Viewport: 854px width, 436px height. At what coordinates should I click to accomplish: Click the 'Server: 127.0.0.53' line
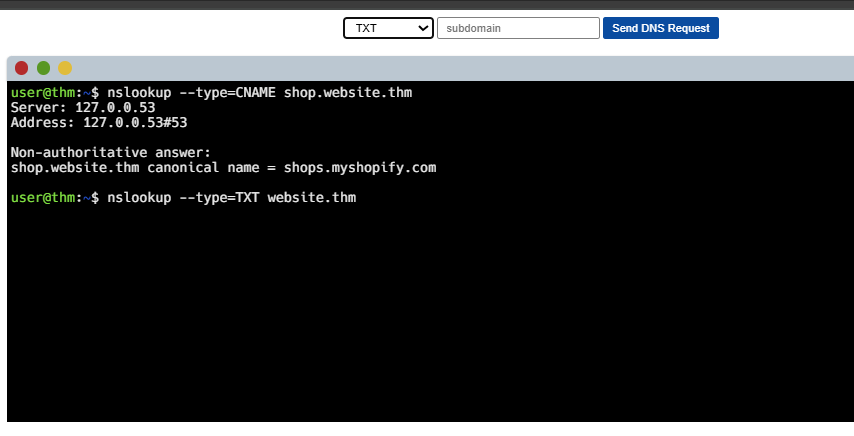click(x=83, y=108)
